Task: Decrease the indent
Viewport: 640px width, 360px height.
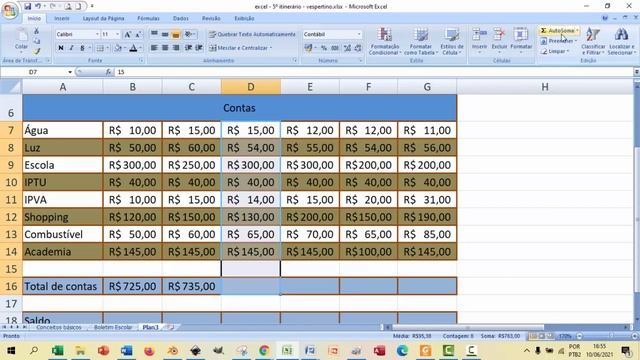Action: pyautogui.click(x=188, y=48)
